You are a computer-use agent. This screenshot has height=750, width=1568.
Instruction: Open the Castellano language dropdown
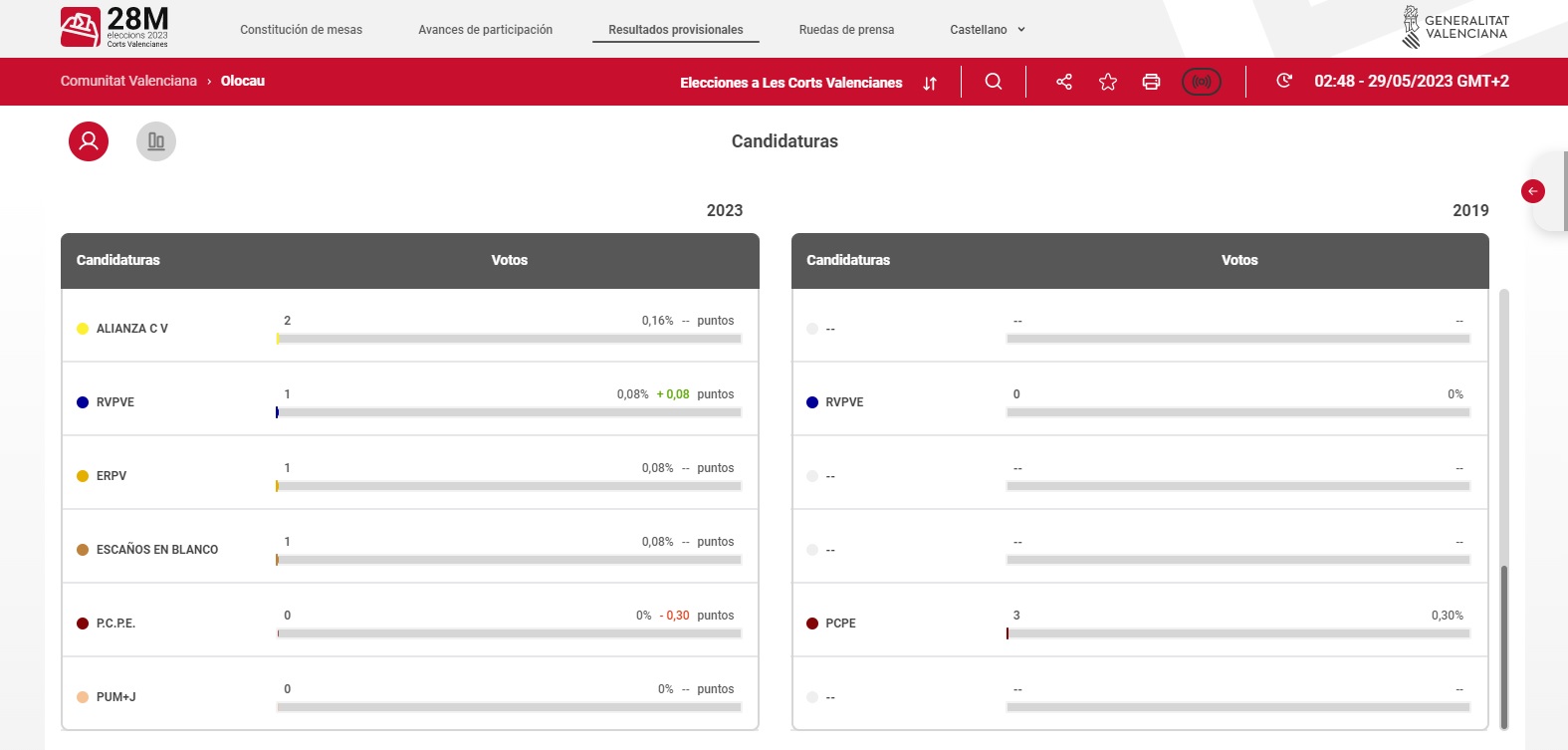point(987,30)
